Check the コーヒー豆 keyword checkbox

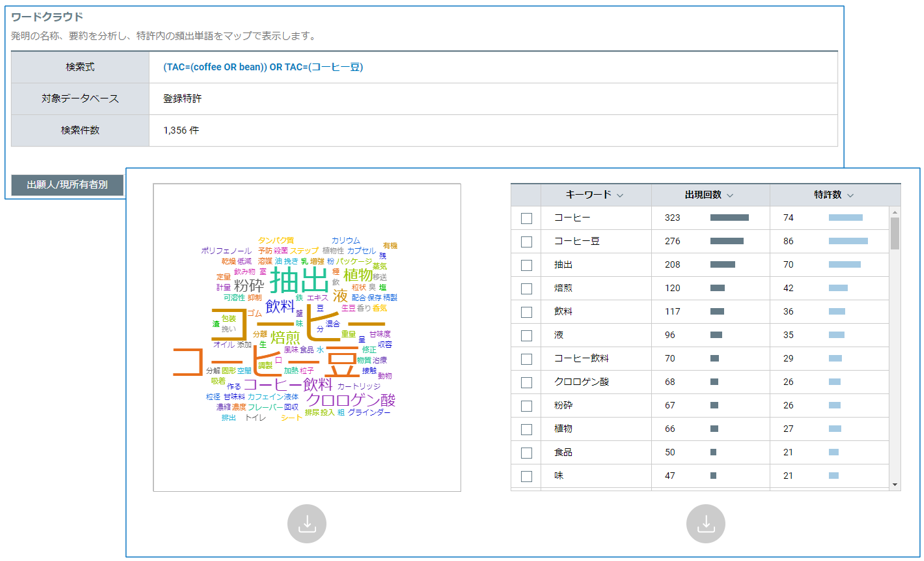pos(526,241)
